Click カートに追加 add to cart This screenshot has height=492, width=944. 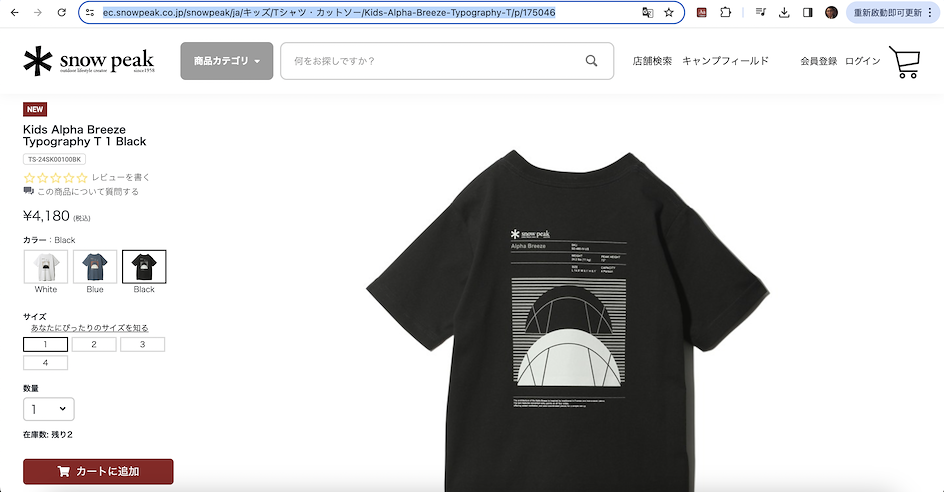click(x=98, y=472)
